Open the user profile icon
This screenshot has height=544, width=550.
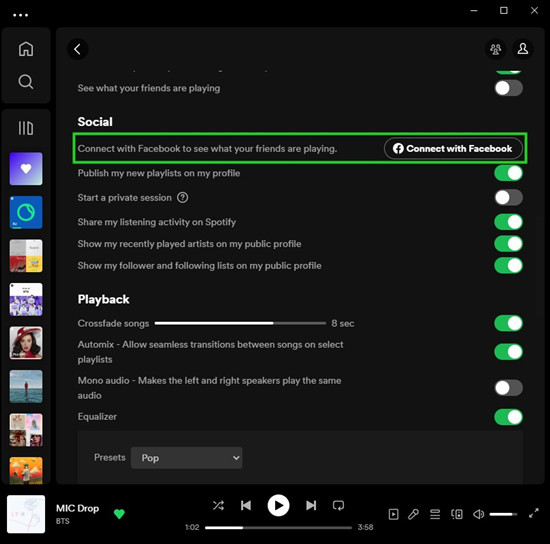point(523,49)
